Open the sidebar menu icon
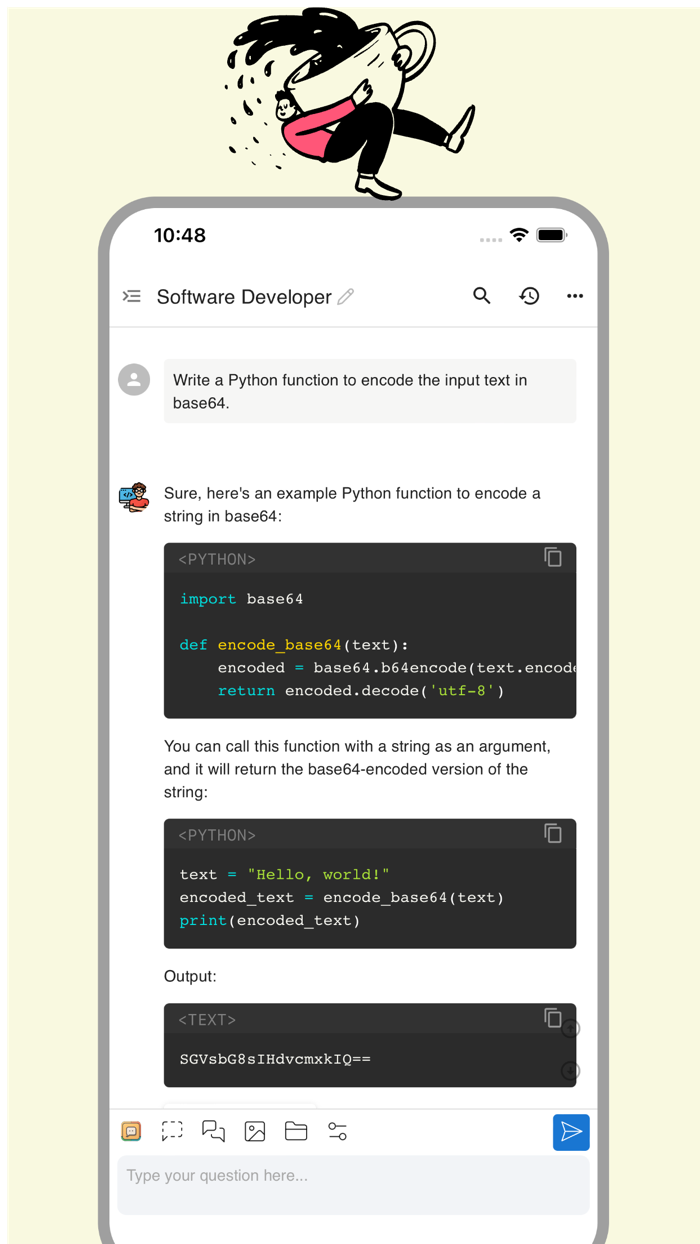The width and height of the screenshot is (700, 1244). point(132,296)
